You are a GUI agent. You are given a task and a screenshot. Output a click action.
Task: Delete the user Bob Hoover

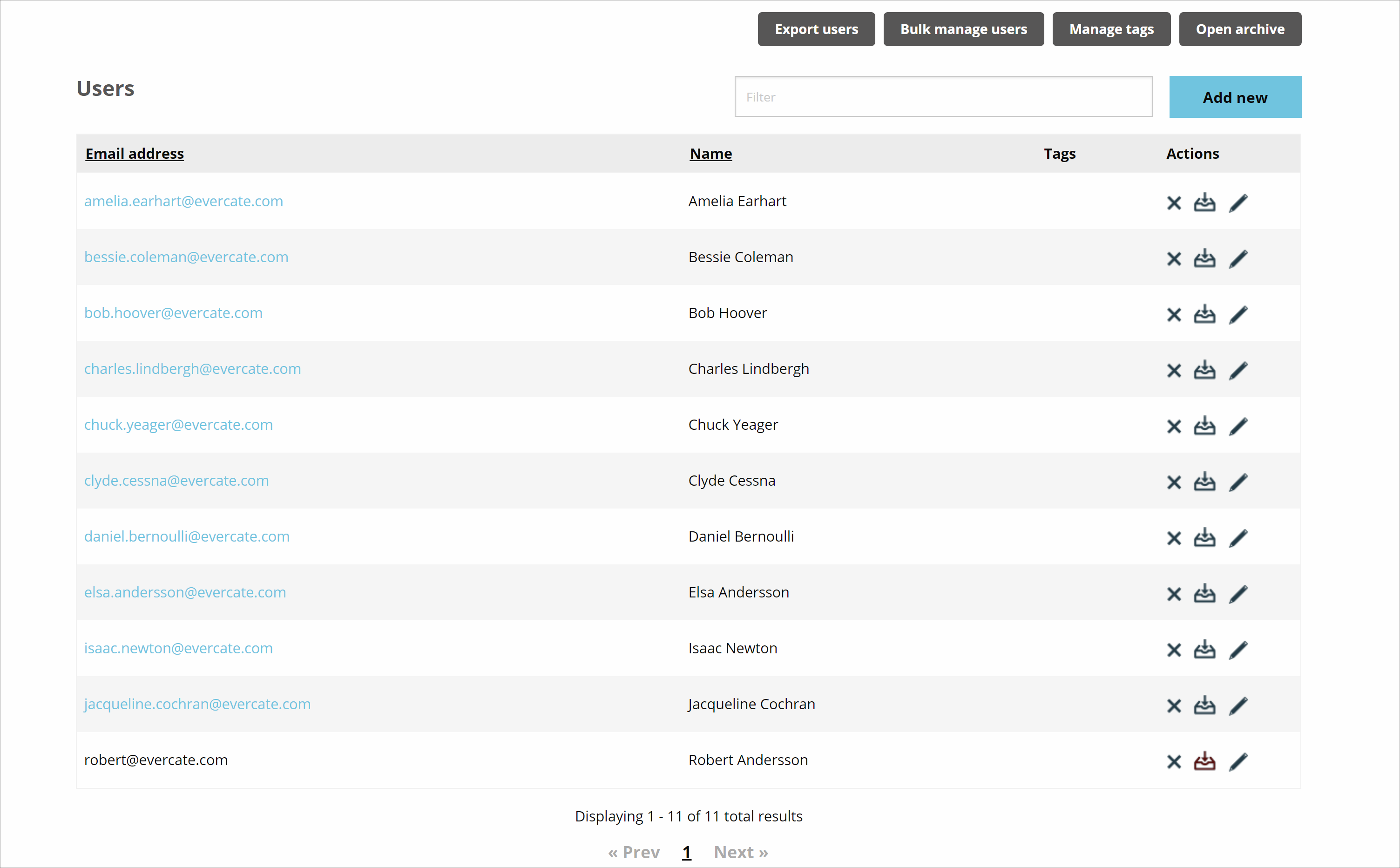[1173, 314]
